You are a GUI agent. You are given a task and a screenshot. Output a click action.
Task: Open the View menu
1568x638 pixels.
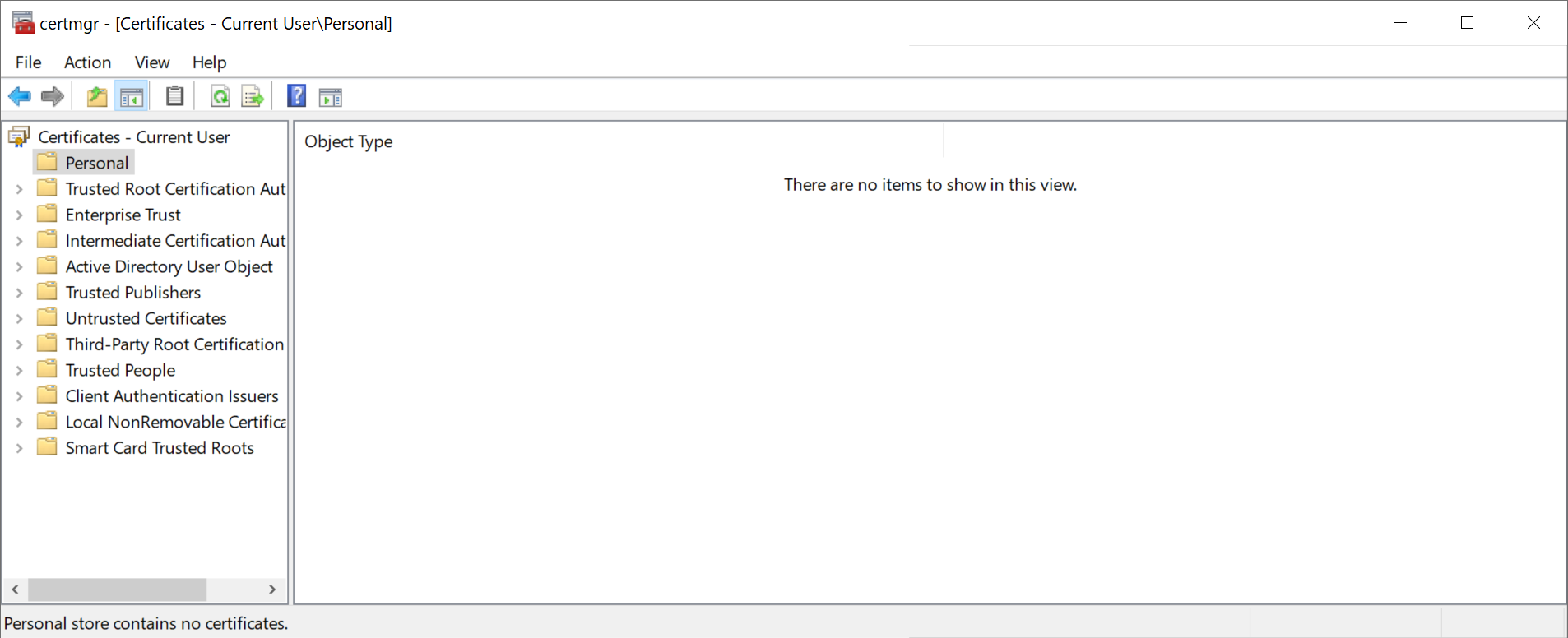point(152,62)
